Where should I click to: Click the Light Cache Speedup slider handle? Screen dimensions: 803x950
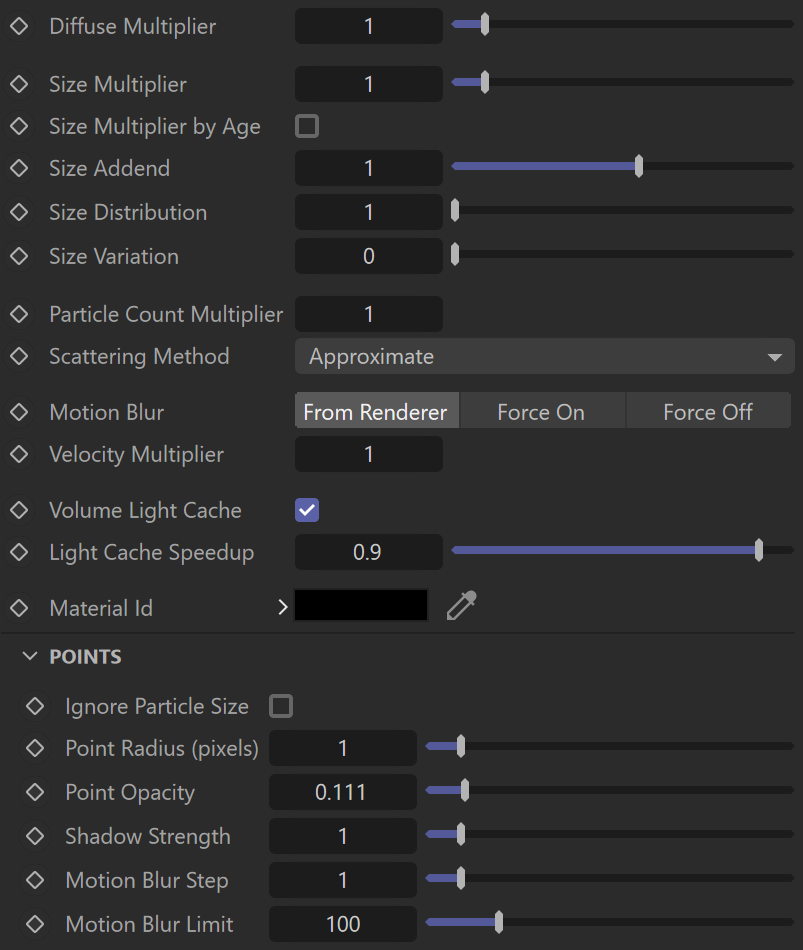click(759, 550)
